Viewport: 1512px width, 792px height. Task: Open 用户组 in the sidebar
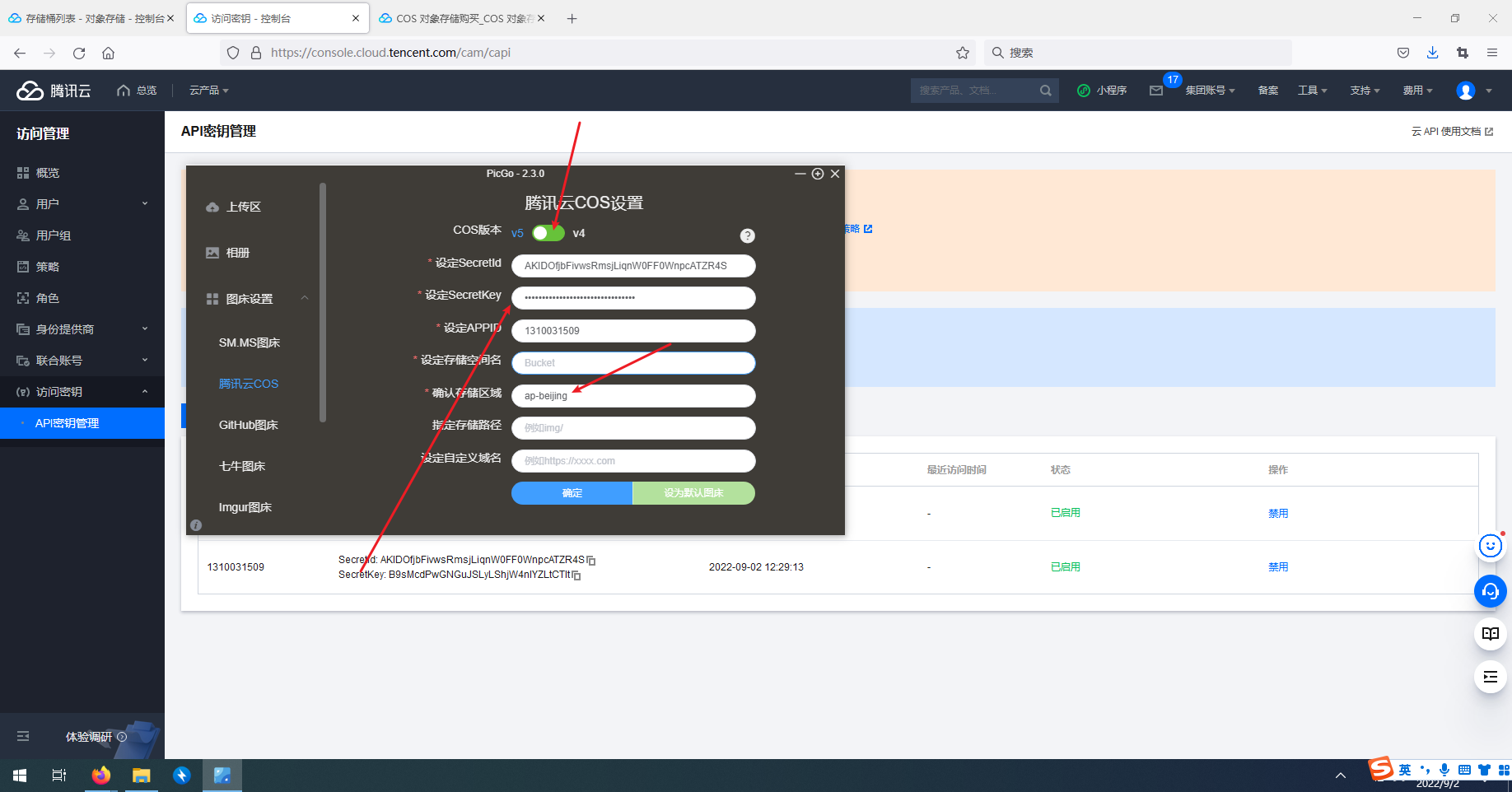82,235
